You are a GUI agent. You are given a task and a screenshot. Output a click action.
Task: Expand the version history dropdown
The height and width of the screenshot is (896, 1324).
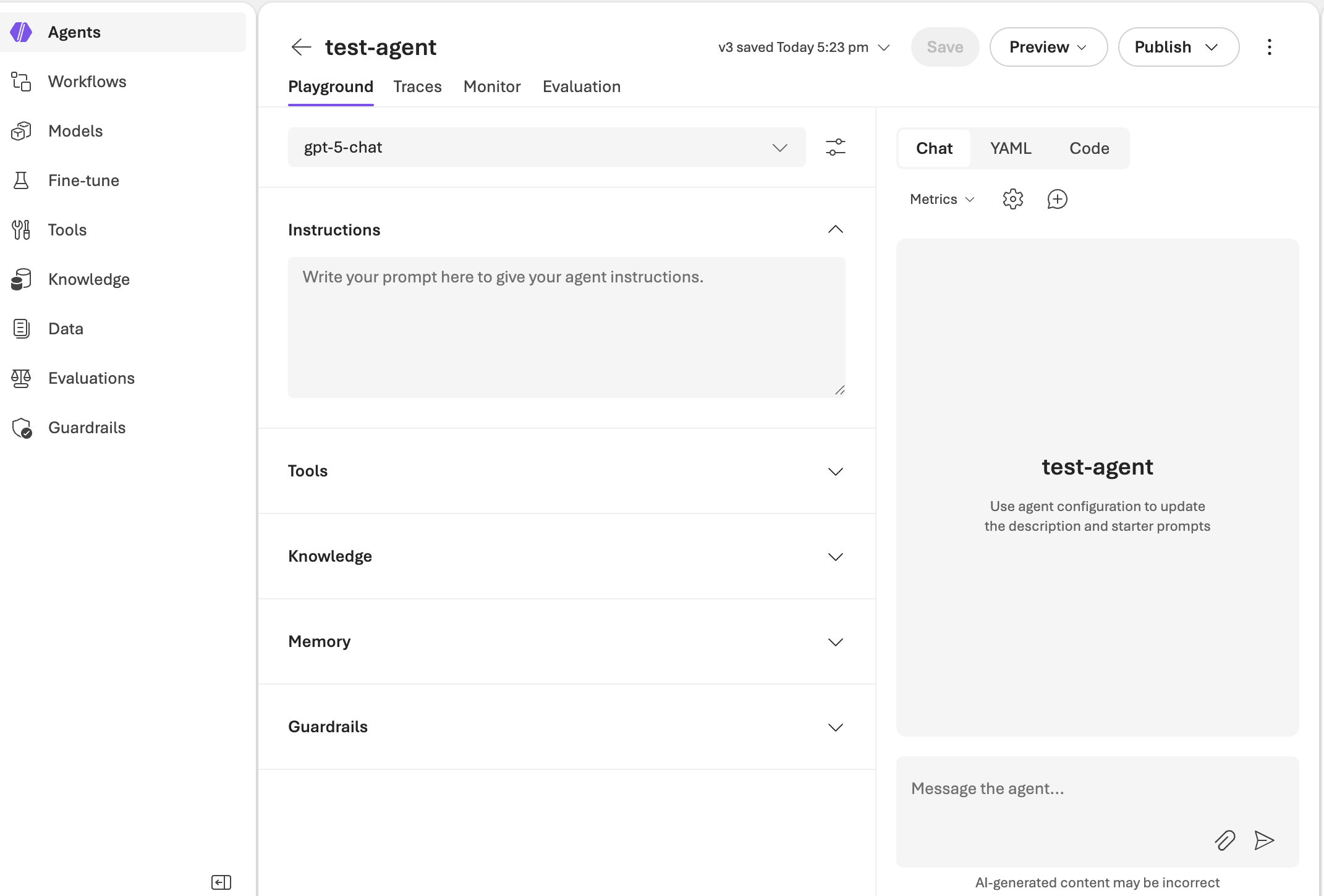[884, 48]
